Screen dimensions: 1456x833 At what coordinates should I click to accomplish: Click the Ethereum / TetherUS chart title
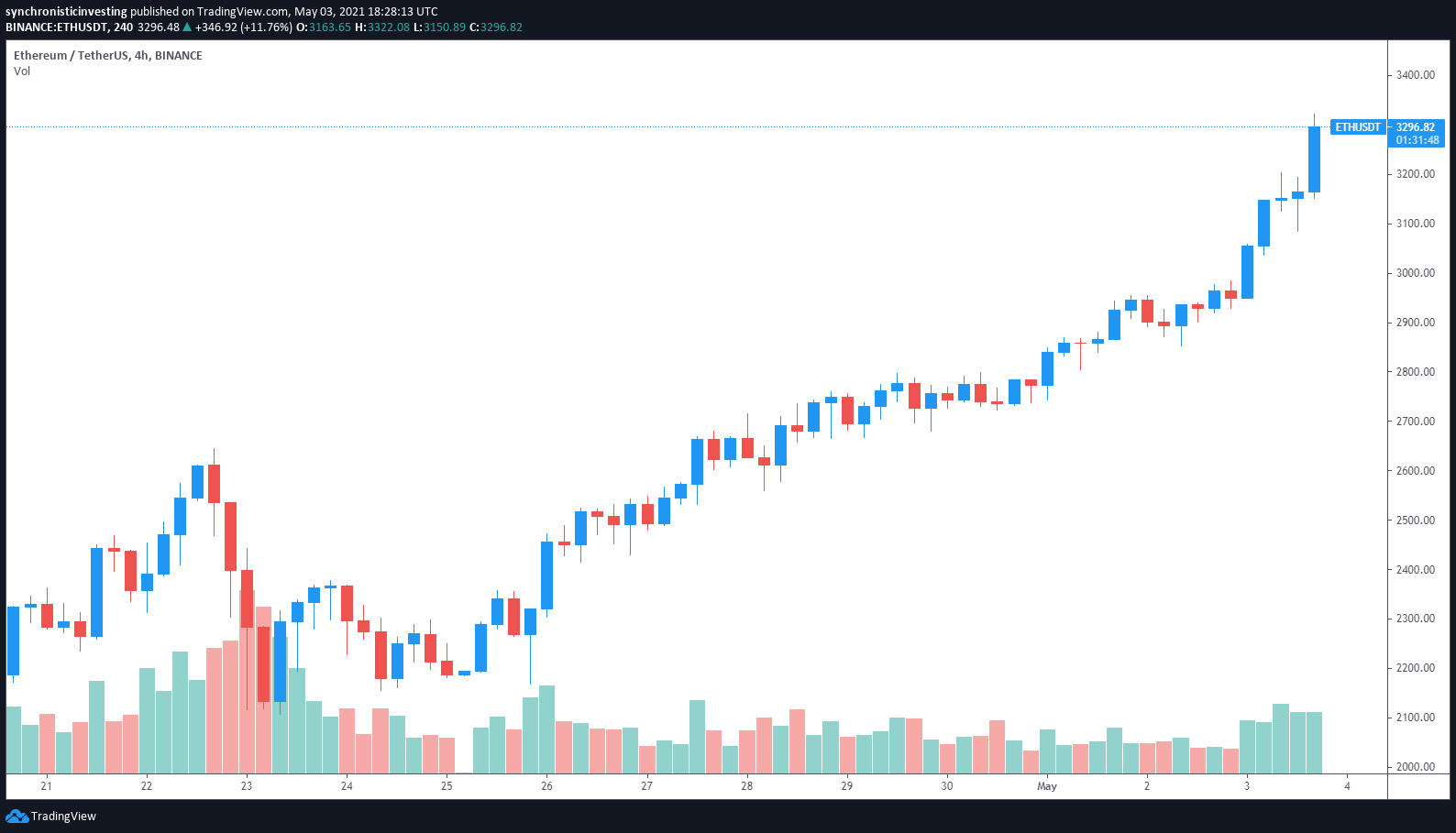point(107,56)
